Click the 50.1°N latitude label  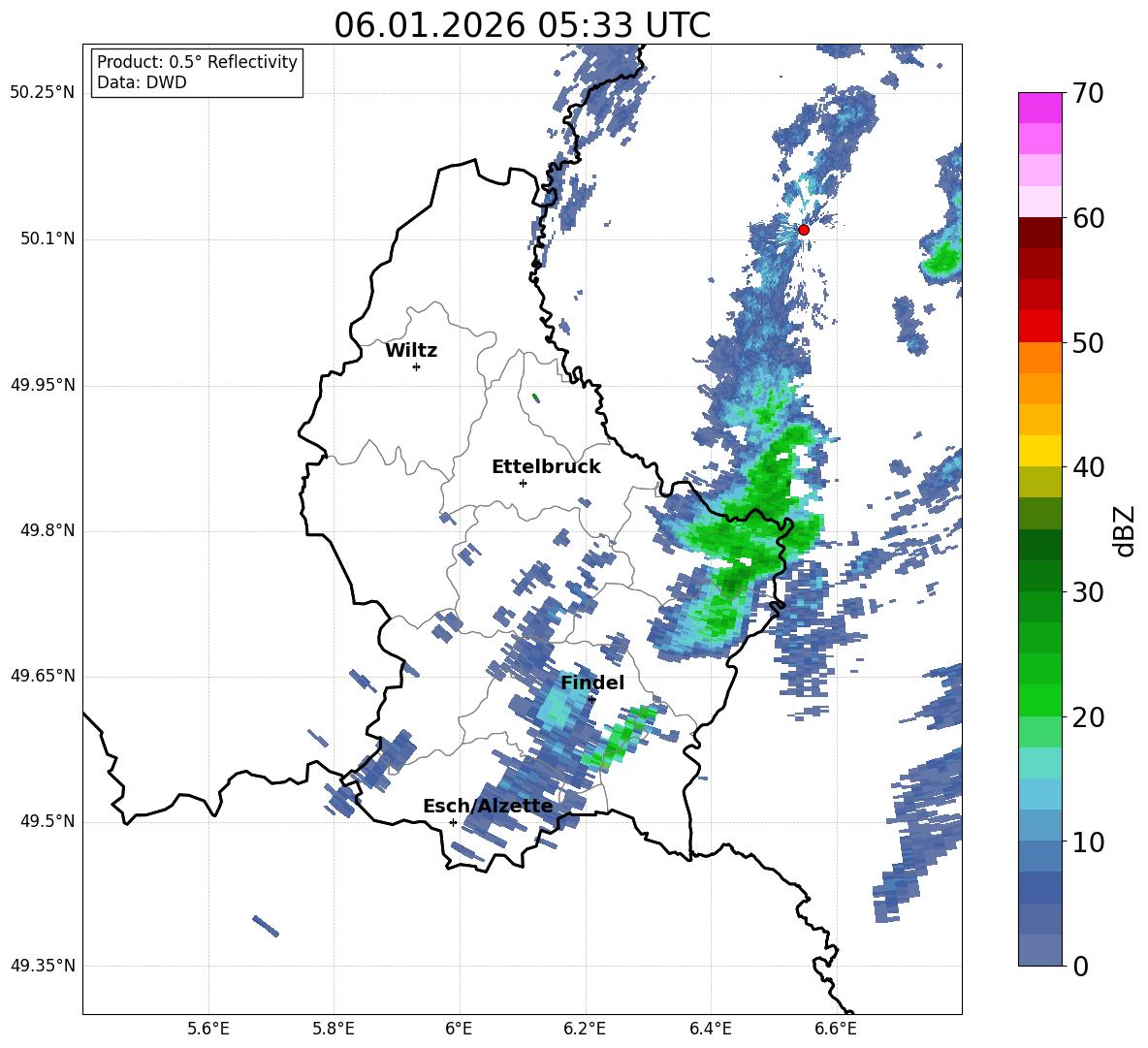click(x=47, y=239)
